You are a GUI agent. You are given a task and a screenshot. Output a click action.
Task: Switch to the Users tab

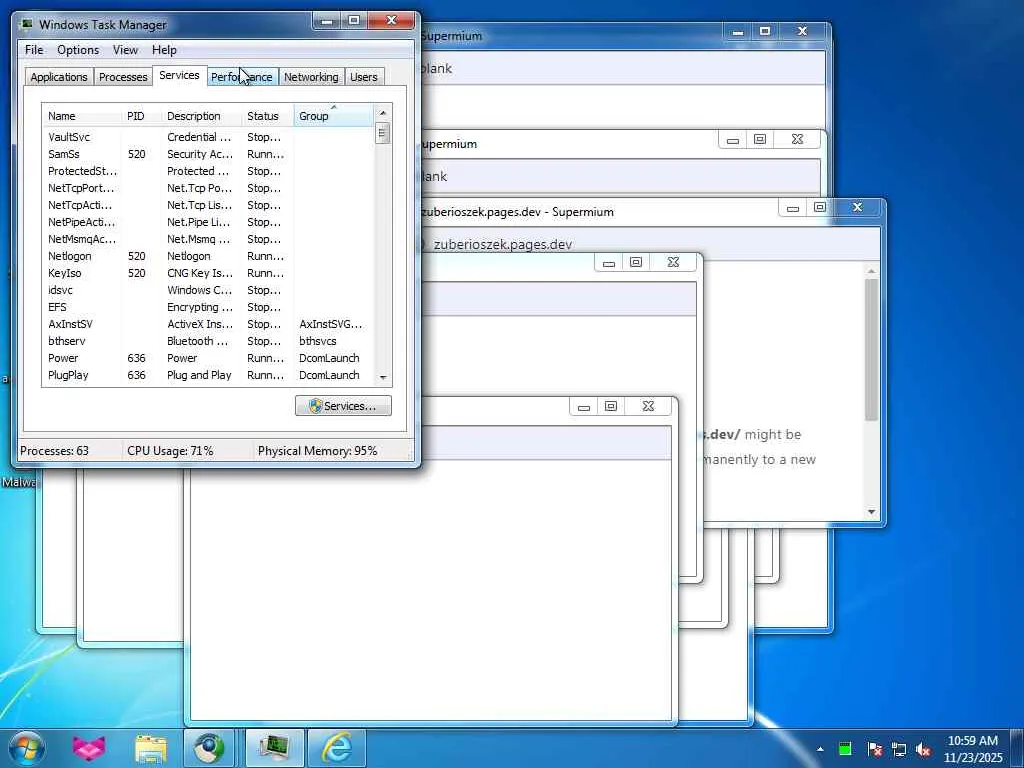pyautogui.click(x=364, y=76)
